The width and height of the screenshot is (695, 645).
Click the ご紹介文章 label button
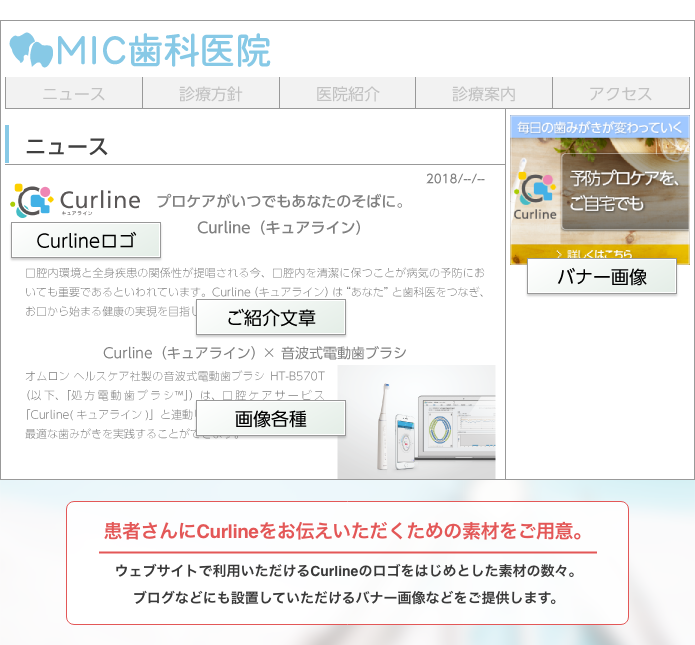[271, 317]
